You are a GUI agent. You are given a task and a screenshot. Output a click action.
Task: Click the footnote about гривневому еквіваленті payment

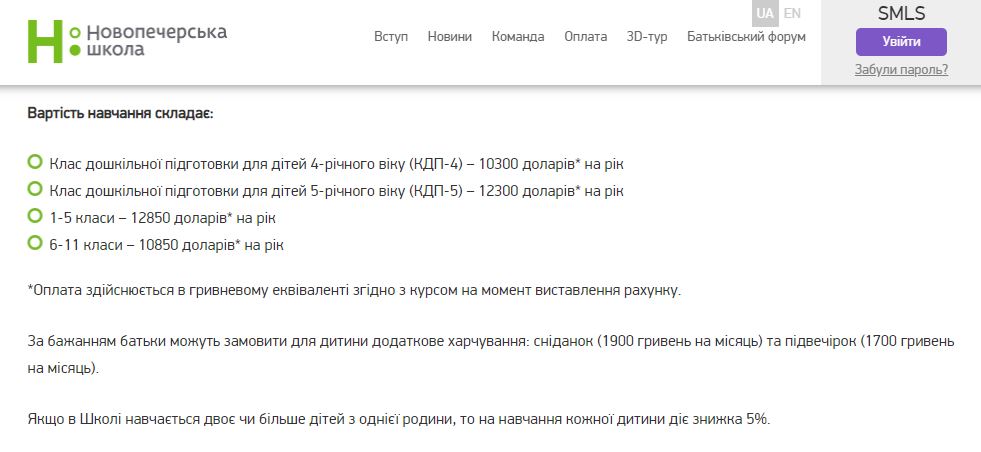[x=354, y=291]
